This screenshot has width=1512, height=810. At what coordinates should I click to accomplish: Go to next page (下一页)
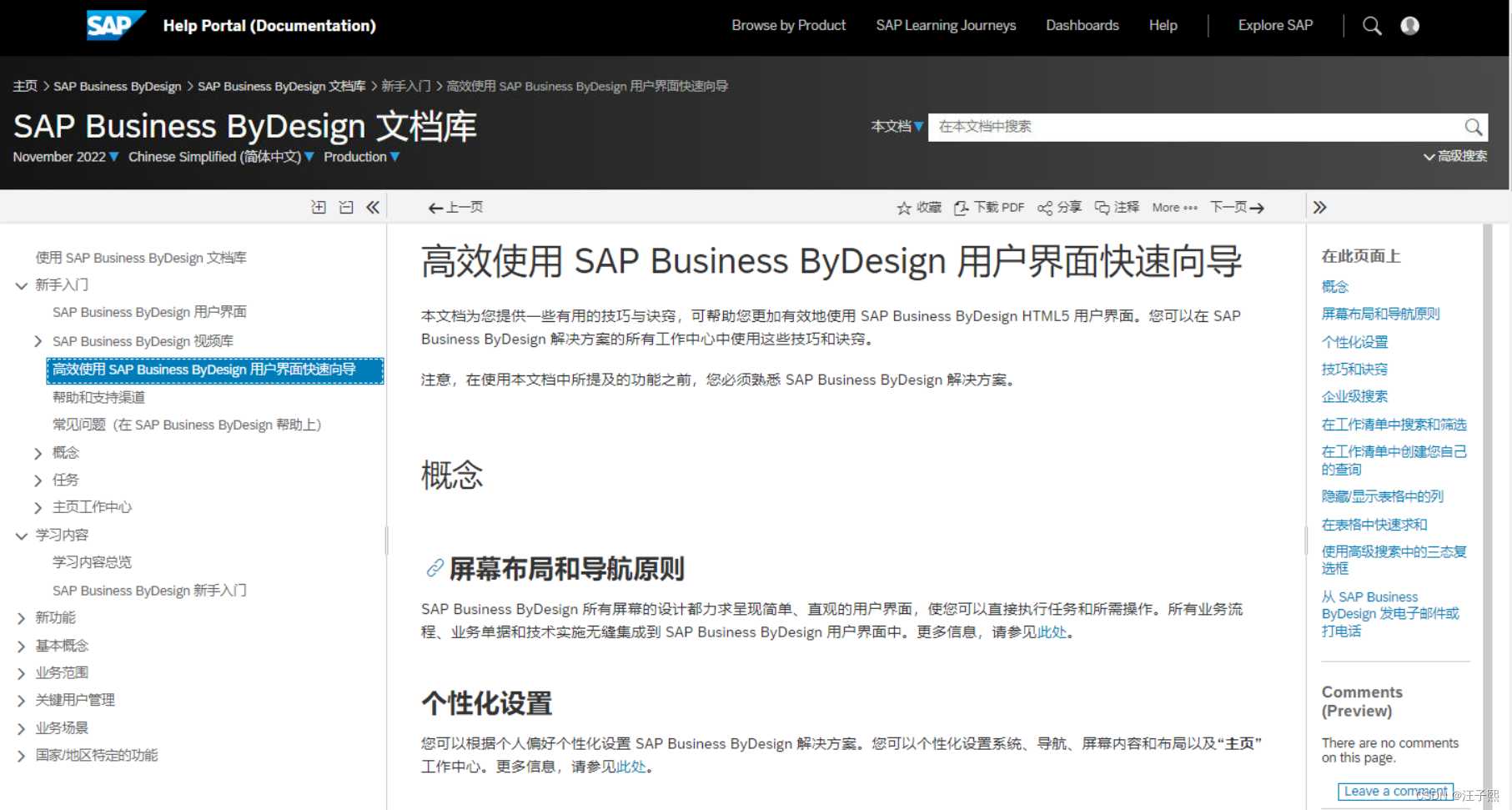pos(1238,208)
